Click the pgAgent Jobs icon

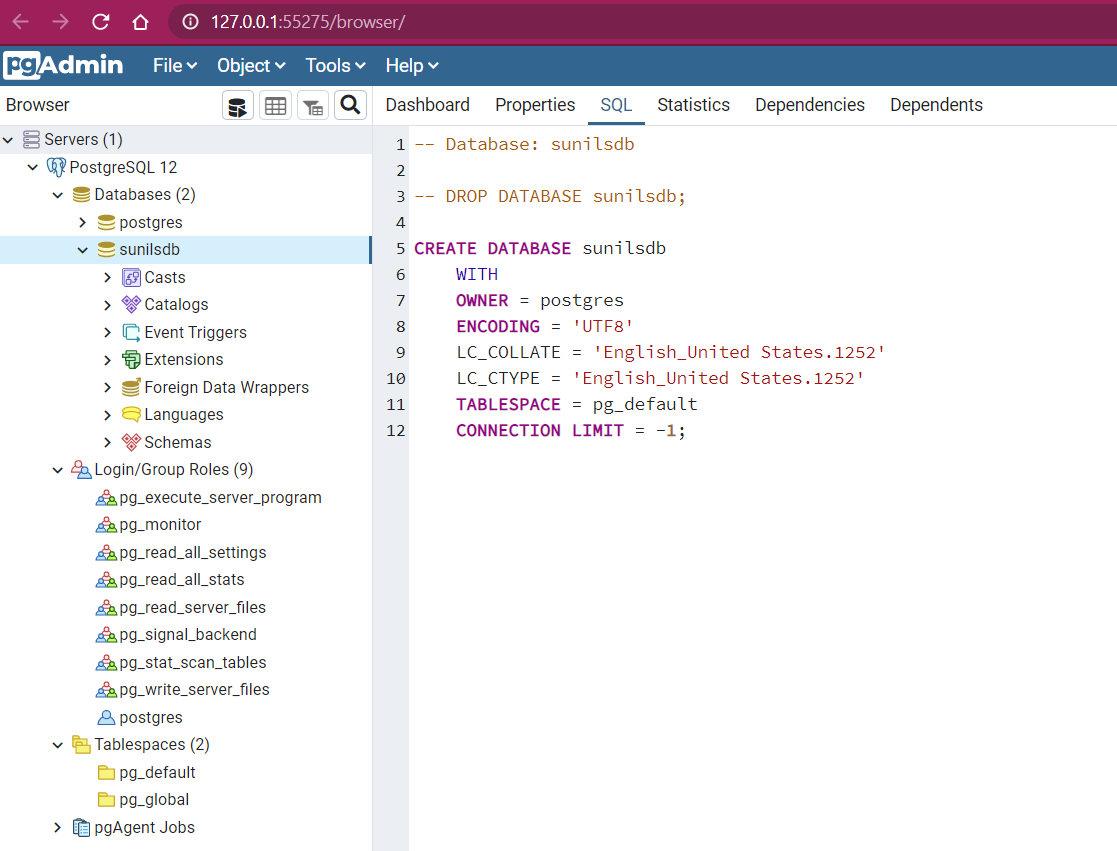tap(81, 827)
